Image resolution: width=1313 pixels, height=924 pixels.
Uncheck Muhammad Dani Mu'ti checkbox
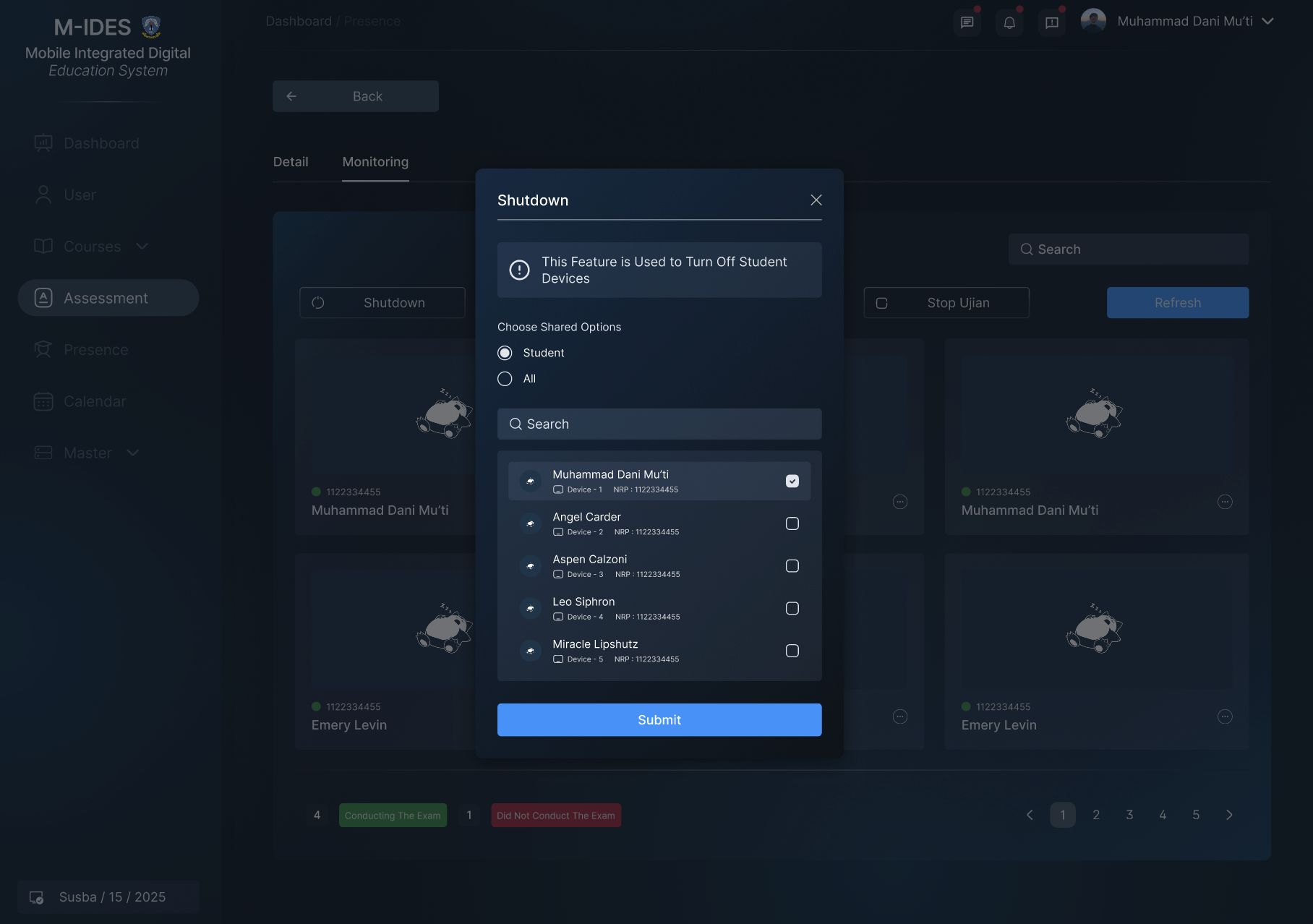(x=792, y=482)
